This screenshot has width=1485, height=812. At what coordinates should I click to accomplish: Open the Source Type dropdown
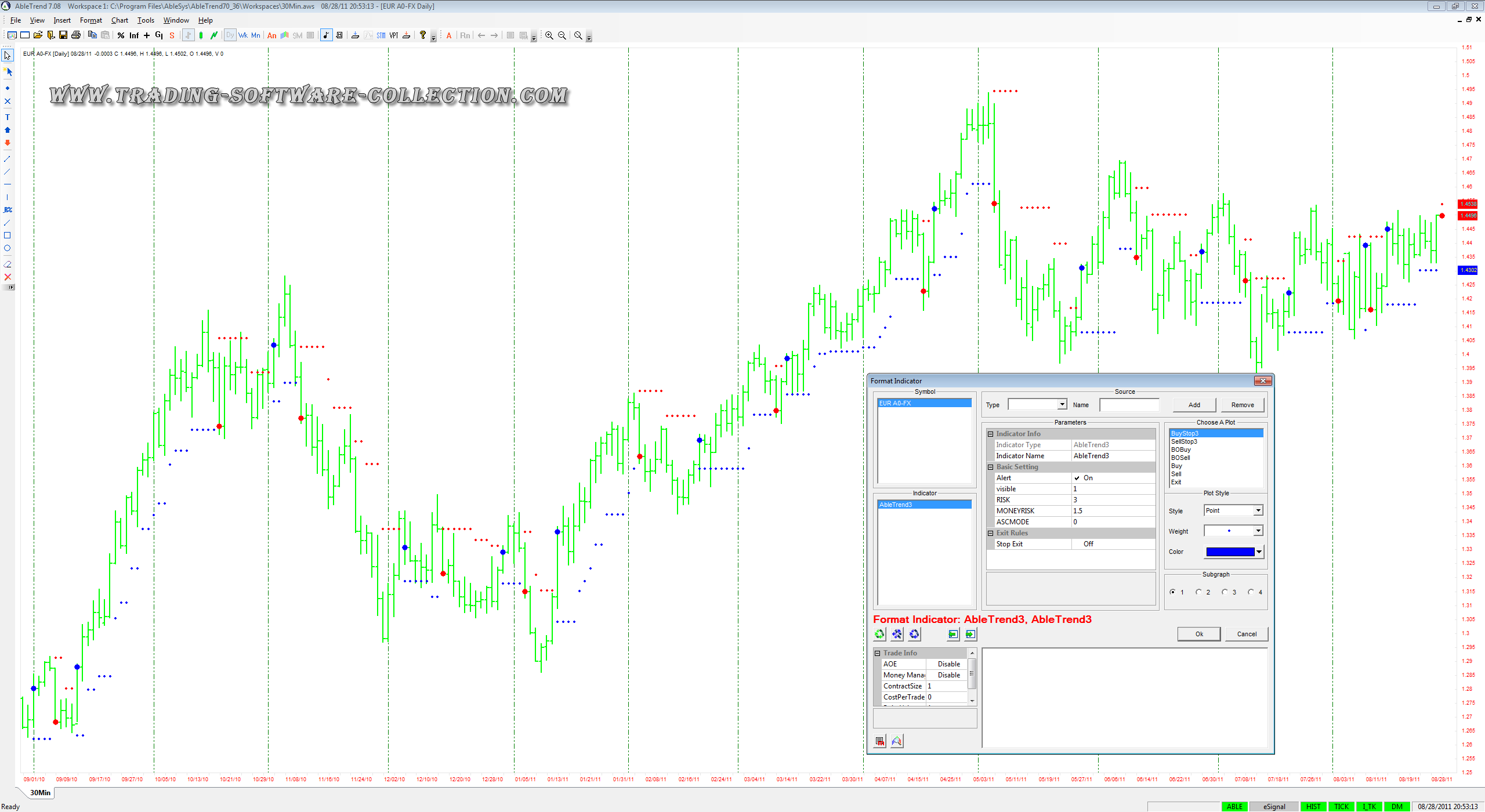(1062, 404)
